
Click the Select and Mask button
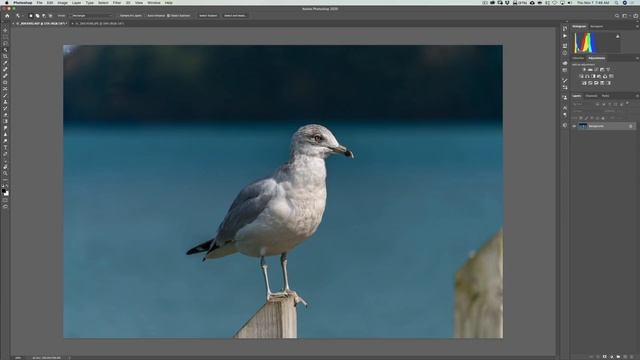coord(235,16)
